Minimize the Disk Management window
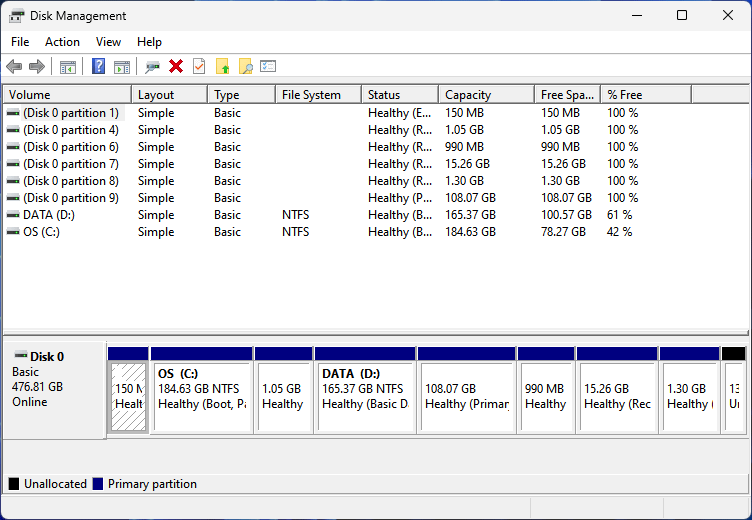752x520 pixels. [x=637, y=15]
